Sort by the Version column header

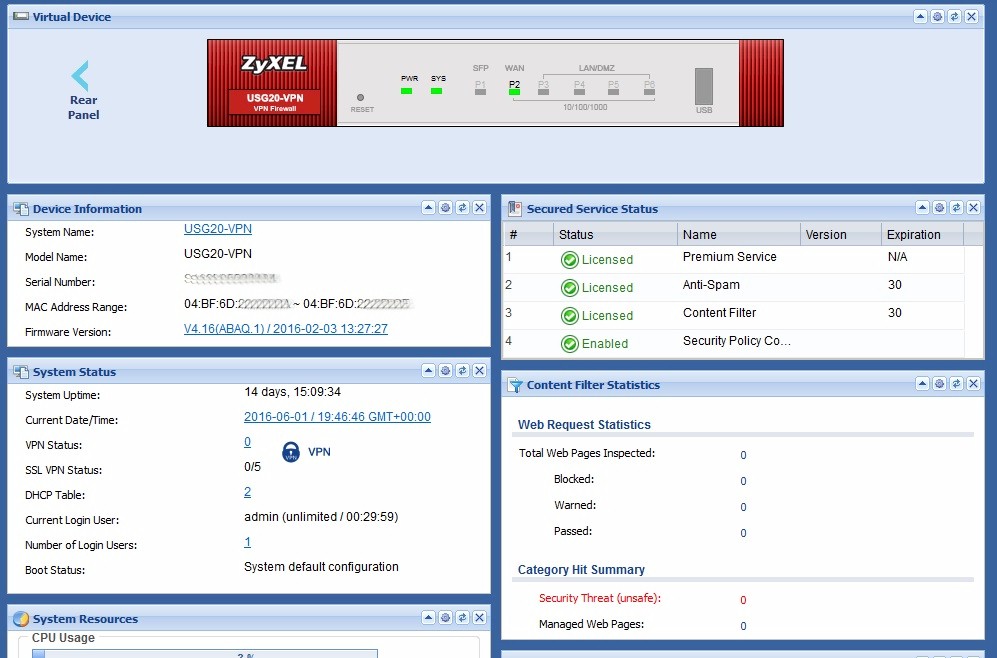coord(841,235)
